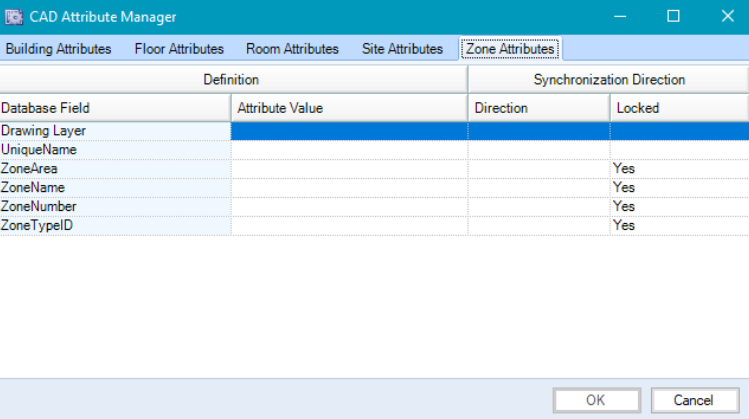Maximize the CAD Attribute Manager window
The height and width of the screenshot is (419, 749).
click(673, 17)
